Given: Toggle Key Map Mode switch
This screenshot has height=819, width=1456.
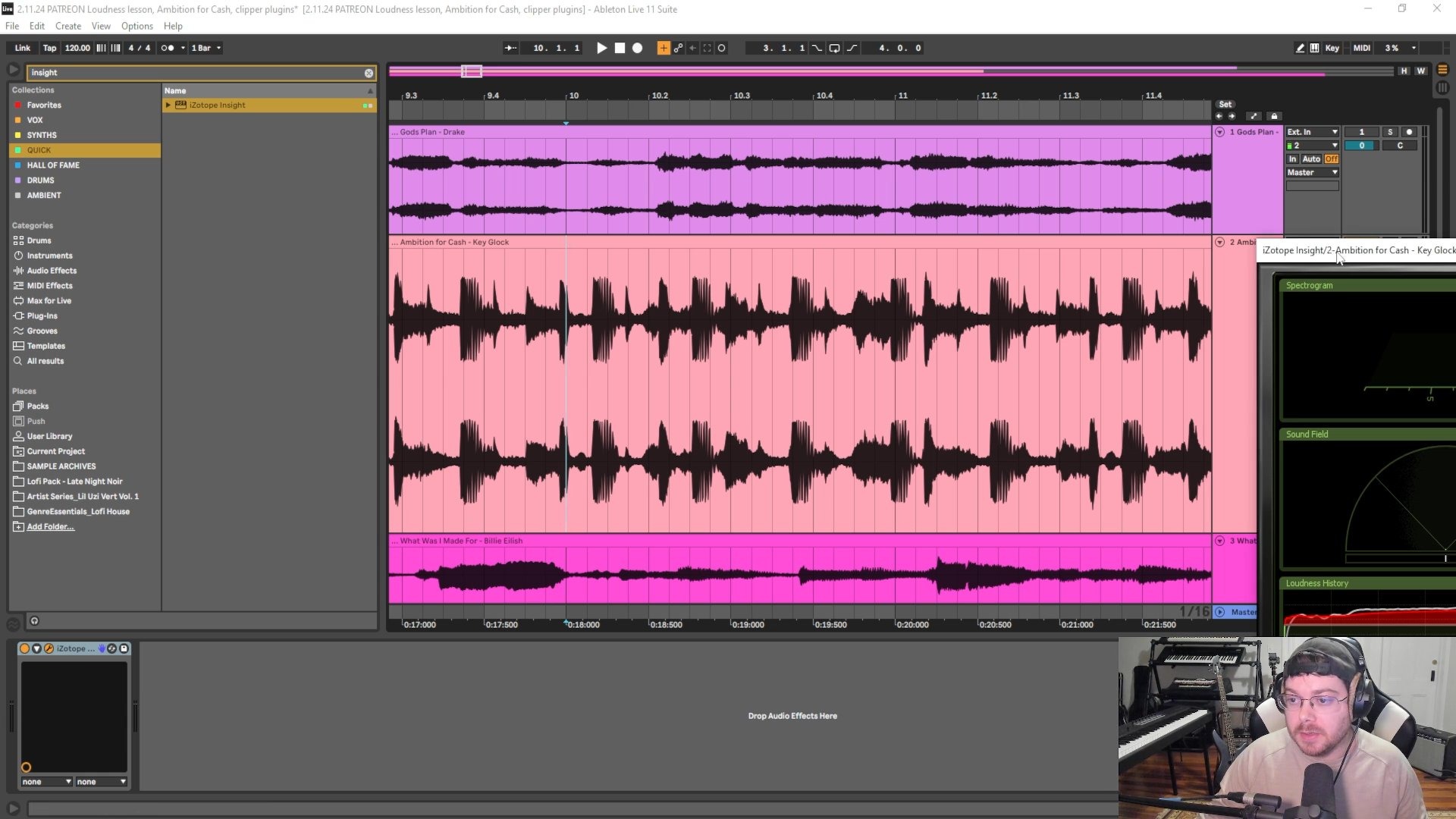Looking at the screenshot, I should click(x=1332, y=48).
